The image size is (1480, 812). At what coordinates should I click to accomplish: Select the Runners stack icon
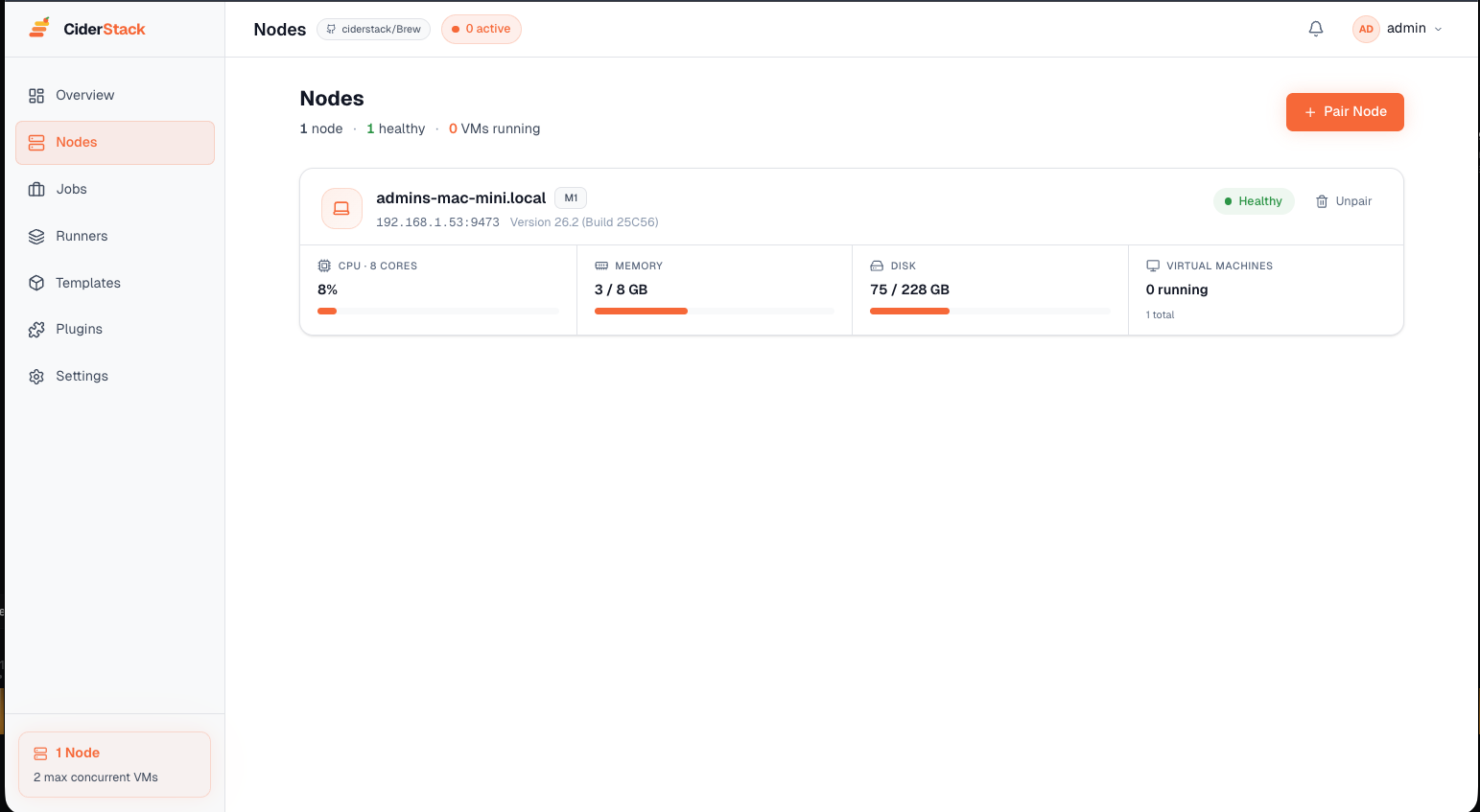(36, 236)
